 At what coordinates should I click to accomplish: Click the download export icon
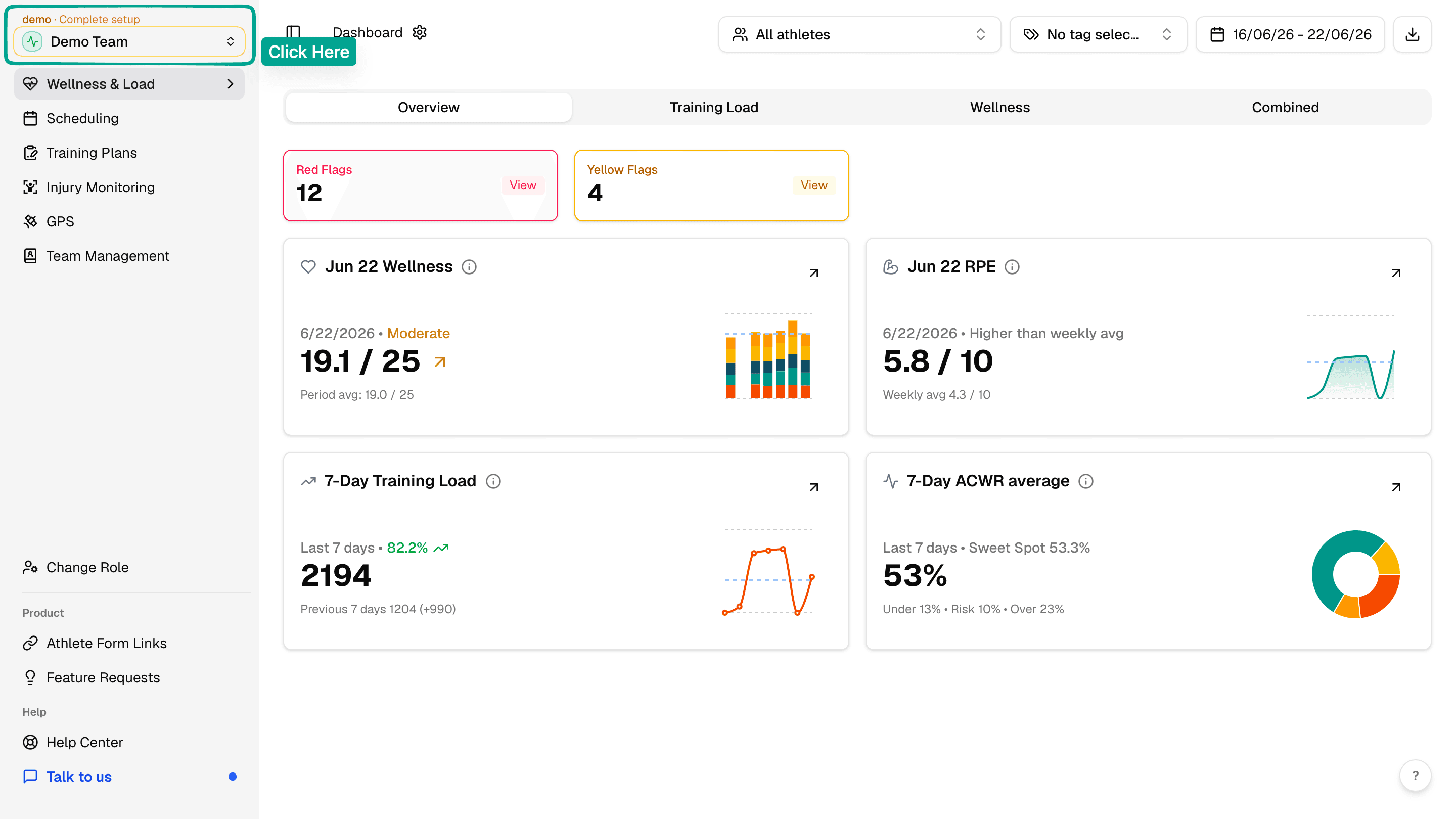tap(1412, 34)
